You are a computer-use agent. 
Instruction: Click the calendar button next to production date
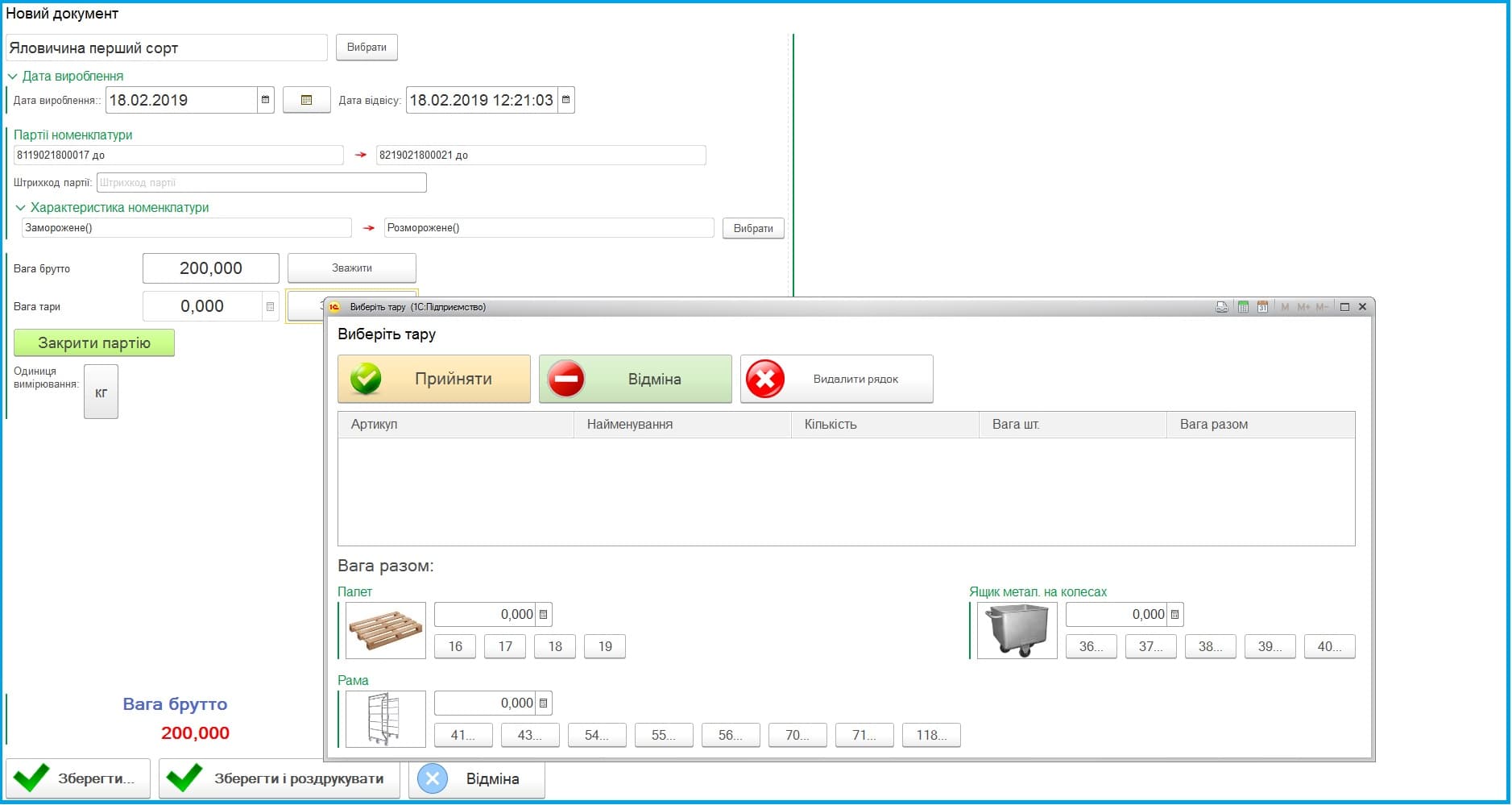coord(306,100)
